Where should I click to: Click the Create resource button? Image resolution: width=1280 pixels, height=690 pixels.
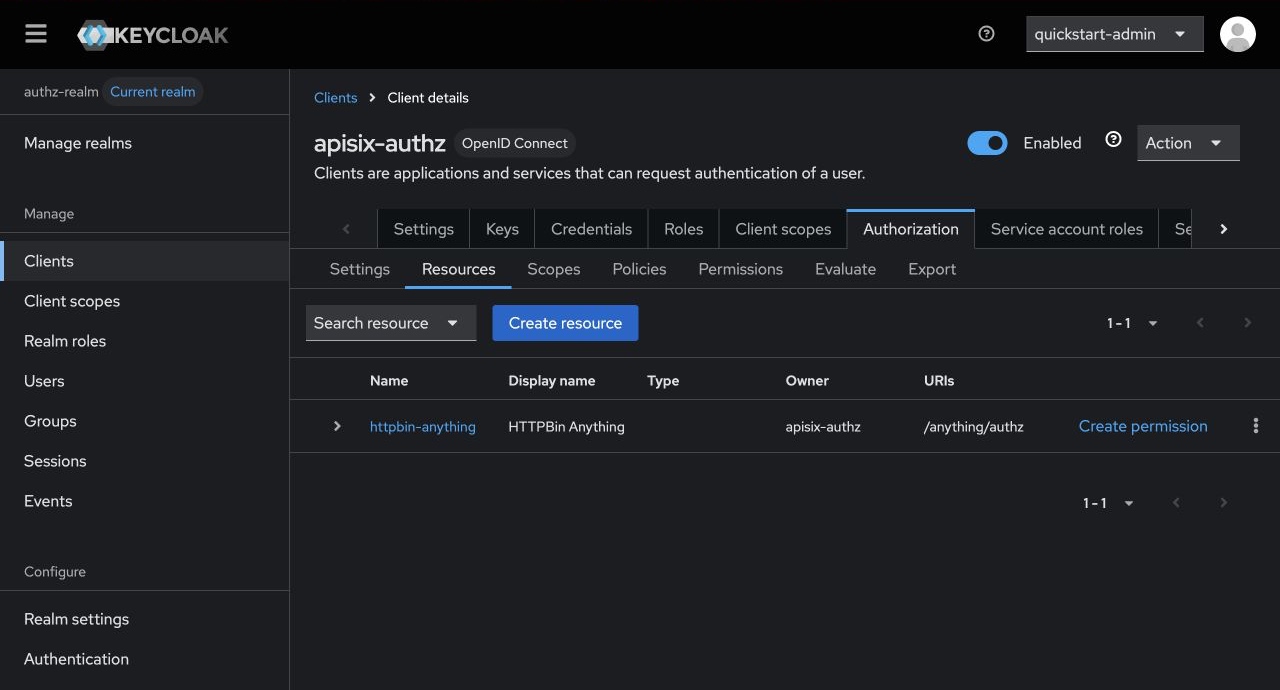pyautogui.click(x=565, y=323)
